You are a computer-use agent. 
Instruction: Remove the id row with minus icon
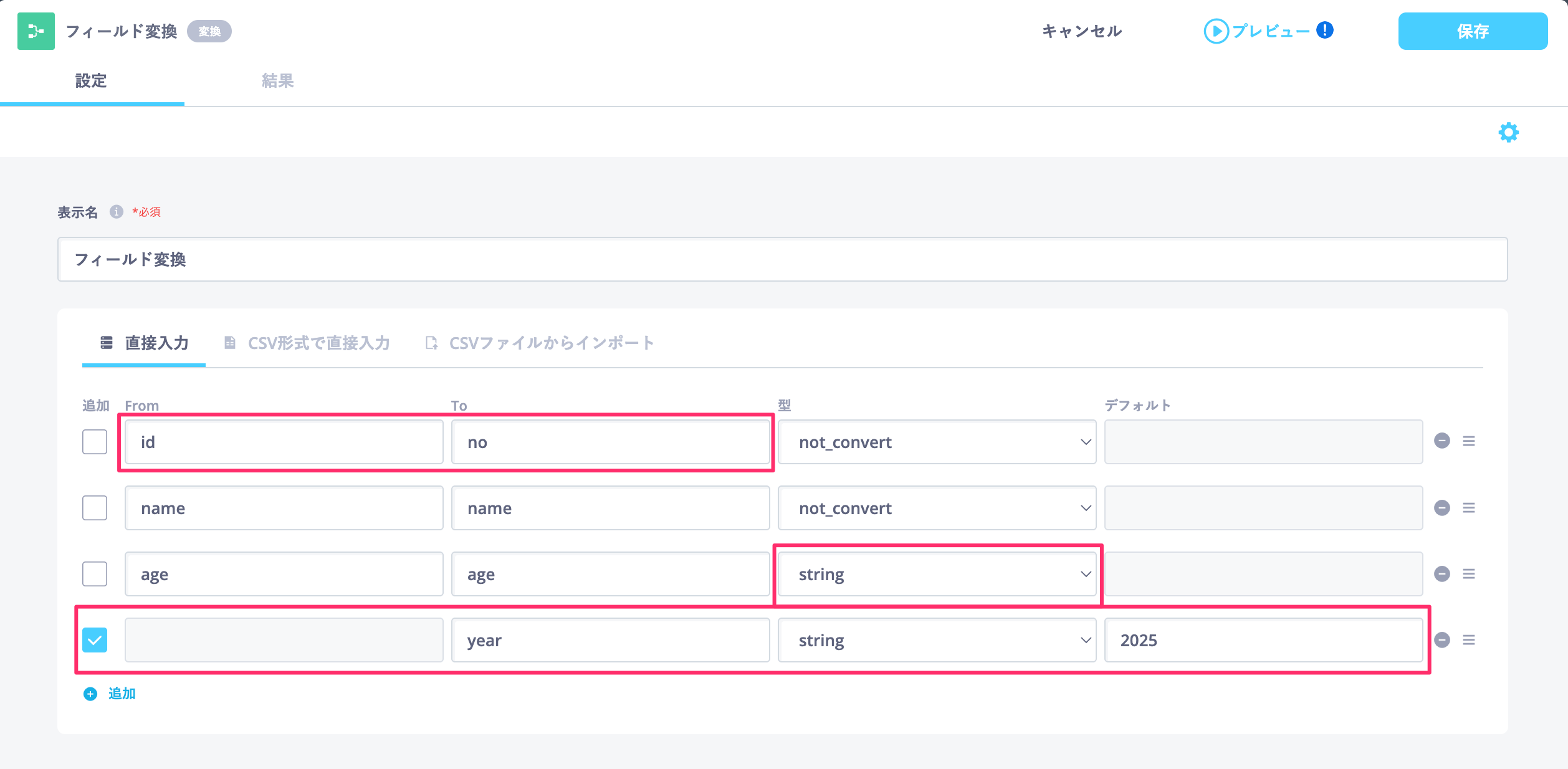point(1441,441)
